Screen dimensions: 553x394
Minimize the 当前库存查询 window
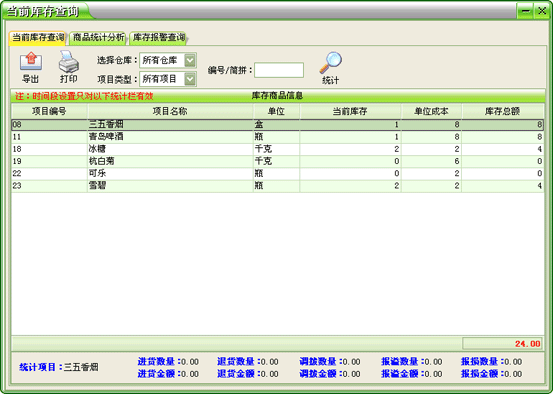tap(525, 11)
